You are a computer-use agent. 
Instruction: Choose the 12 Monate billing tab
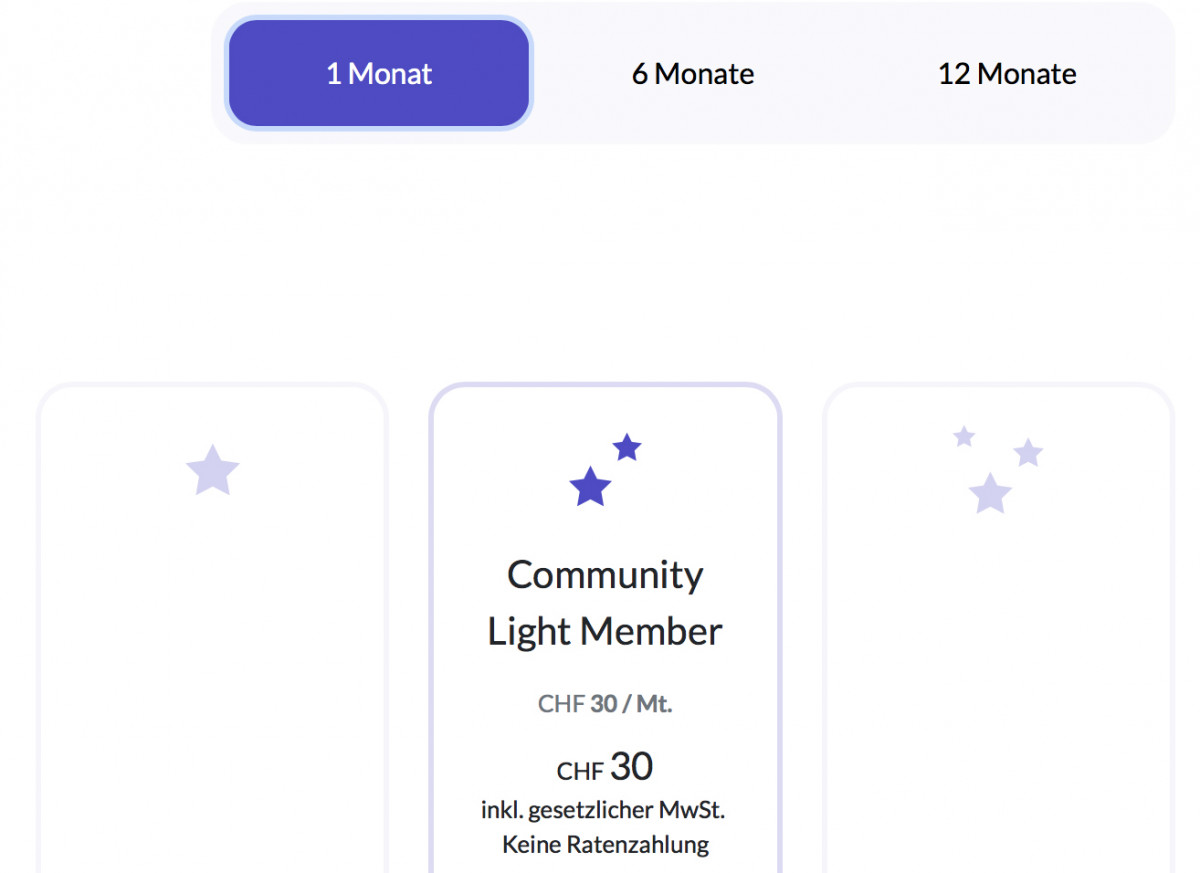coord(1007,74)
